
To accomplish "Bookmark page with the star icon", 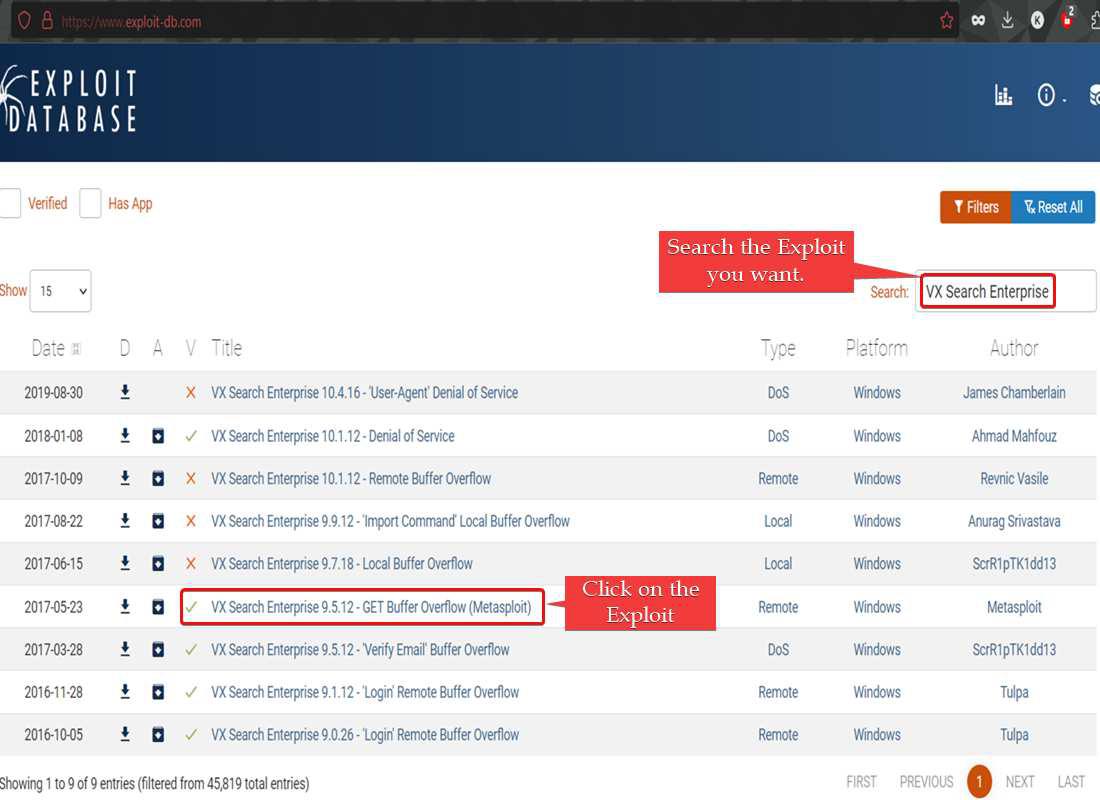I will coord(946,20).
